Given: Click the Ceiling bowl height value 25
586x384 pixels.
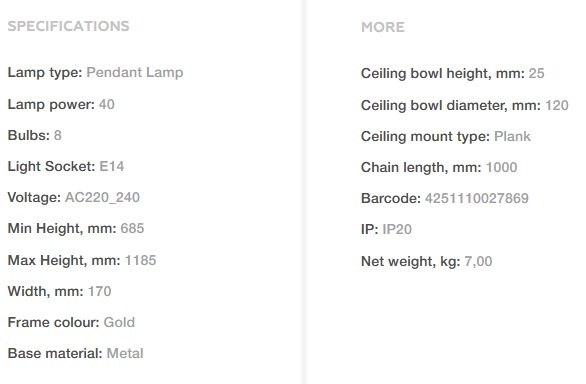Looking at the screenshot, I should (536, 73).
